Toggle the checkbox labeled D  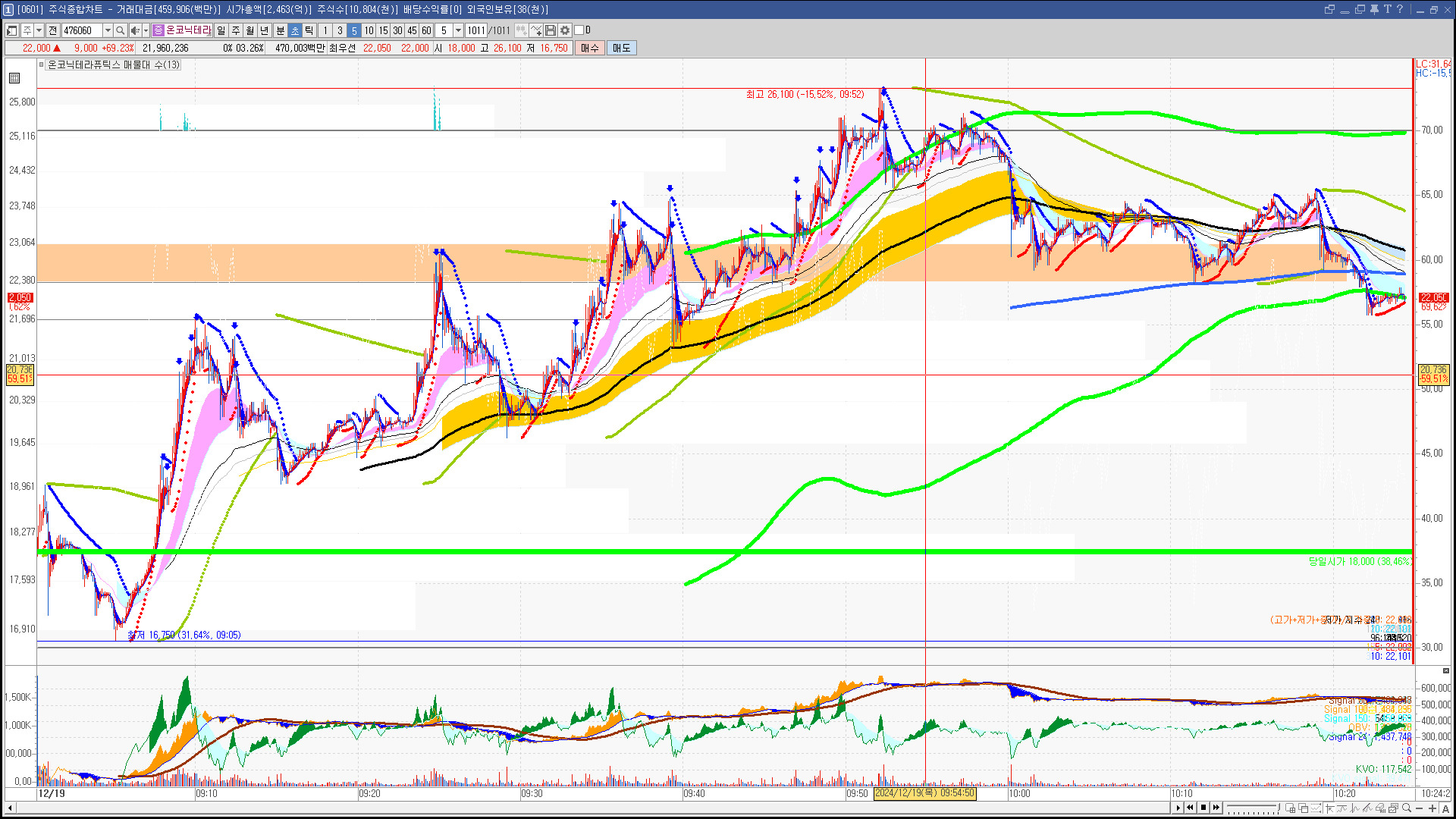point(579,30)
